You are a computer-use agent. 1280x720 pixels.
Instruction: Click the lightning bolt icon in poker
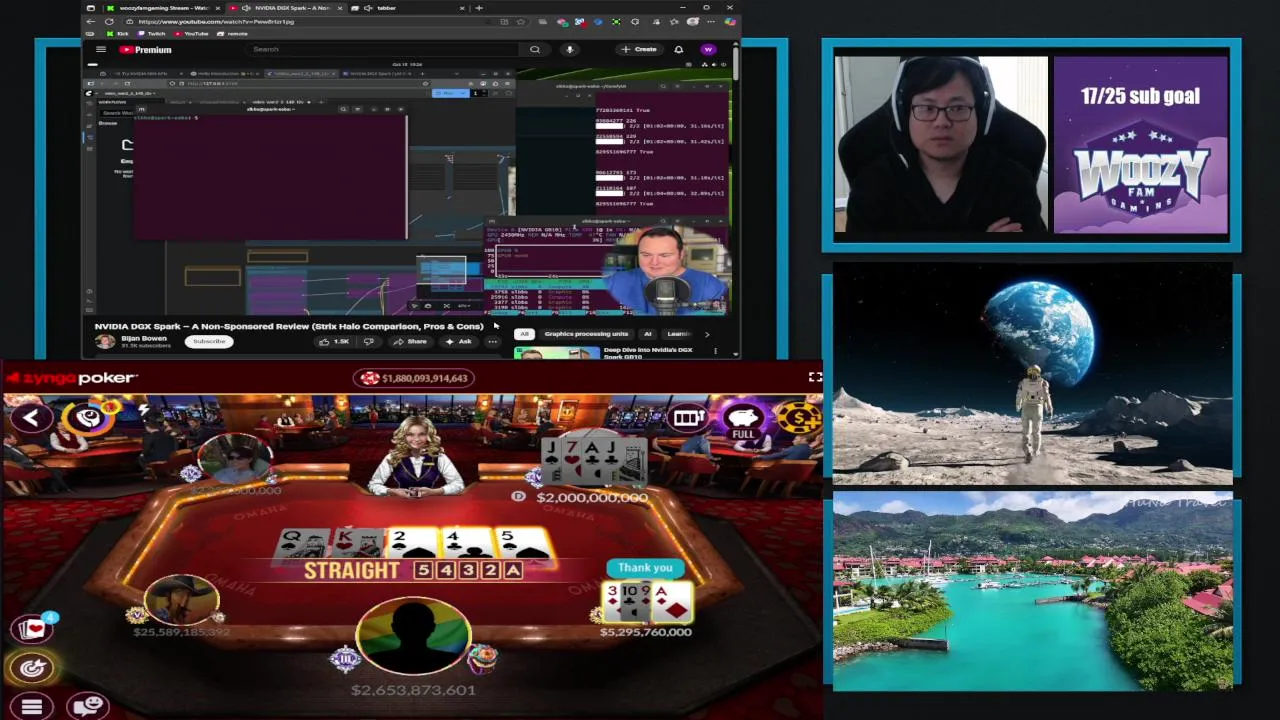tap(143, 410)
